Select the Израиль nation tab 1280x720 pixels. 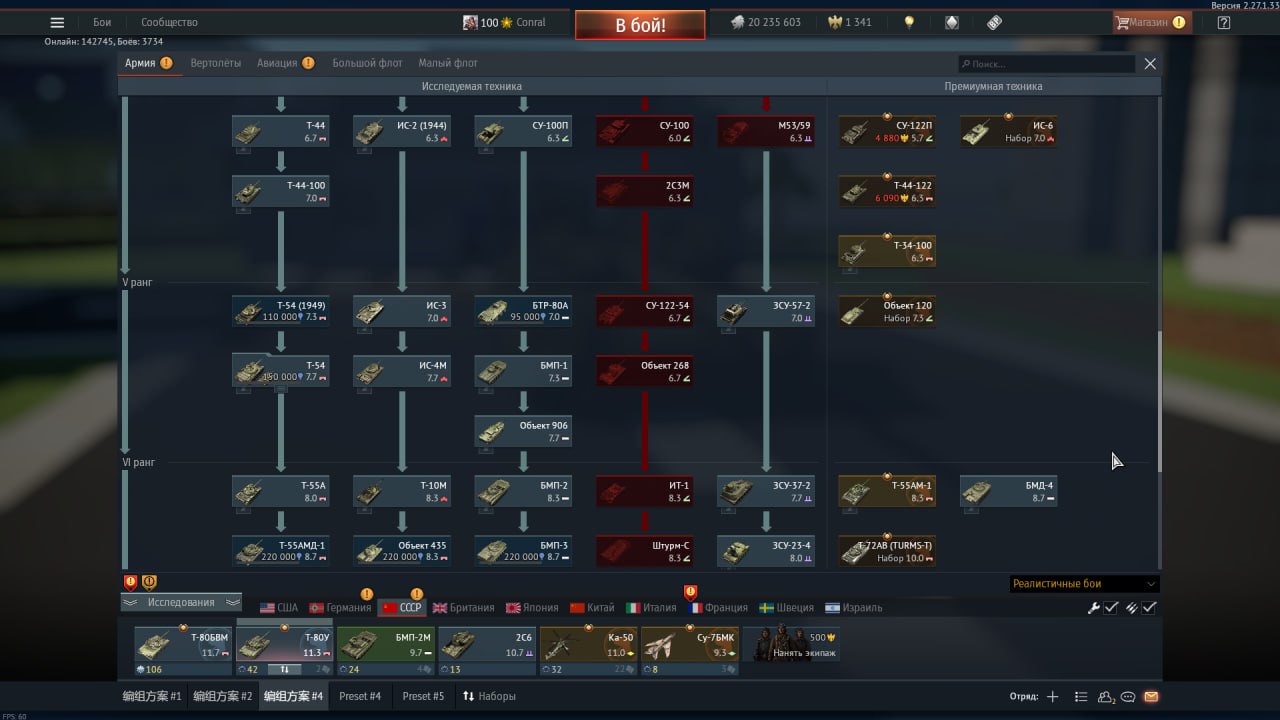point(854,608)
